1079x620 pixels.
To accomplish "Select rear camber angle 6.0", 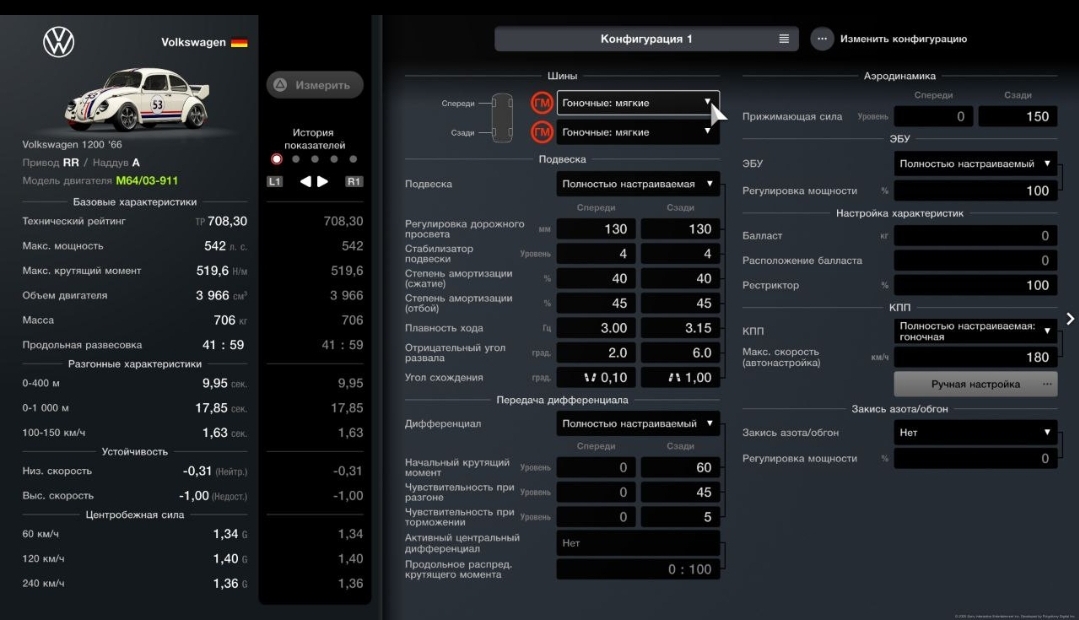I will [681, 353].
